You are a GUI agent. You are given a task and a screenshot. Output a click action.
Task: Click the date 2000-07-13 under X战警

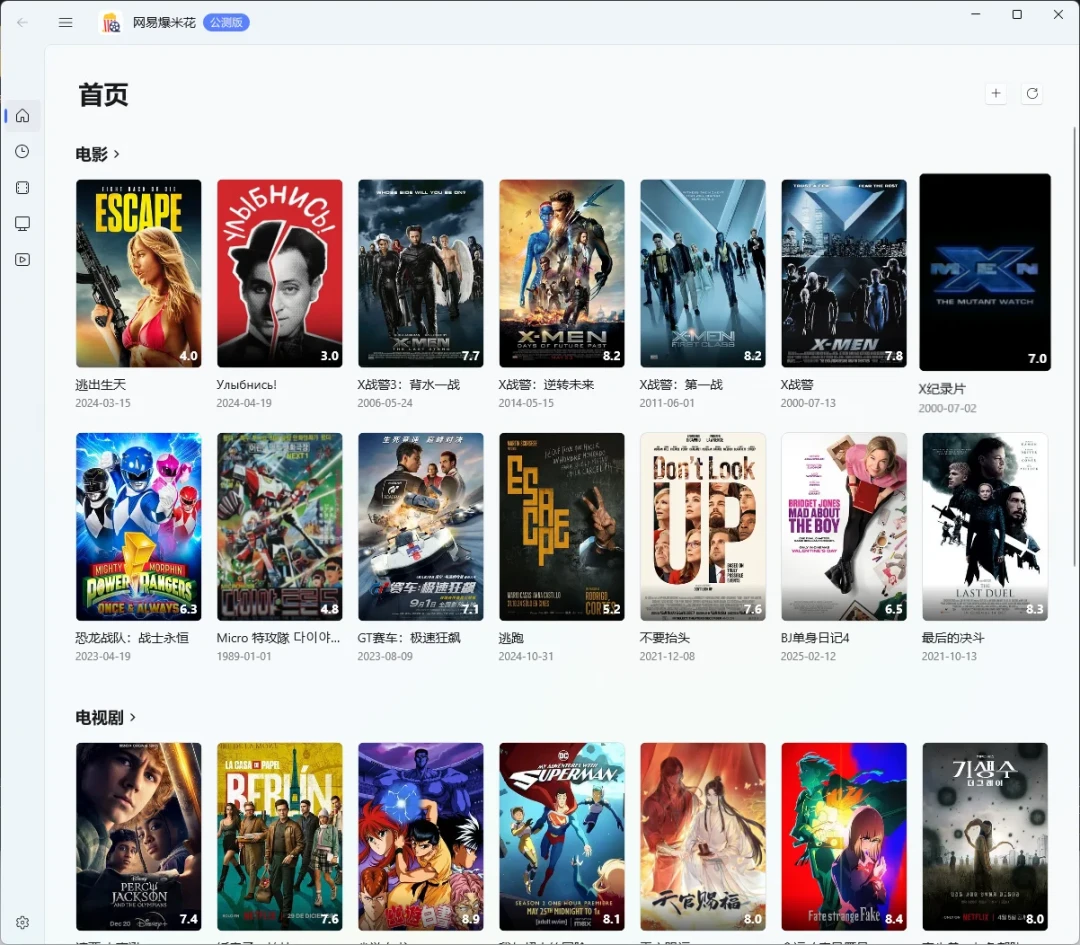pyautogui.click(x=808, y=403)
